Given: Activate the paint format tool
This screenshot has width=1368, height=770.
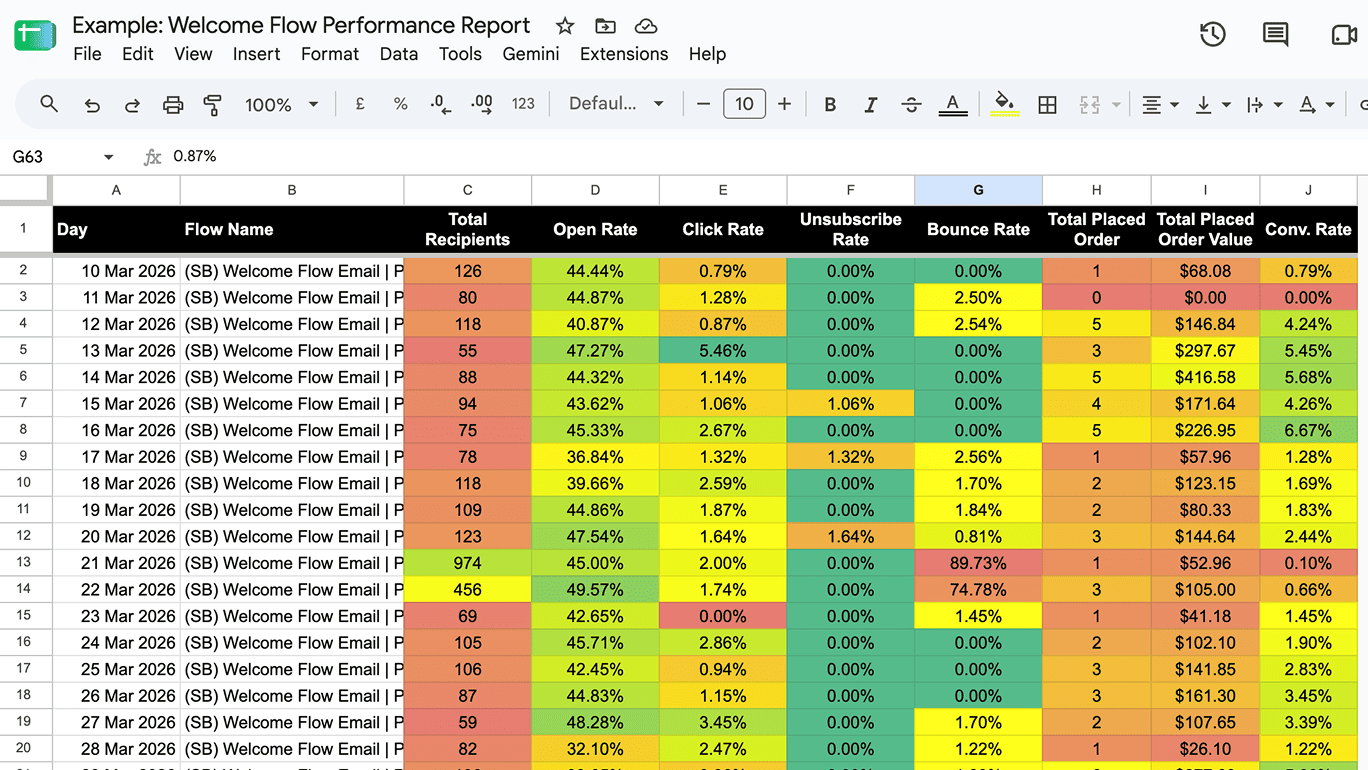Looking at the screenshot, I should tap(212, 104).
